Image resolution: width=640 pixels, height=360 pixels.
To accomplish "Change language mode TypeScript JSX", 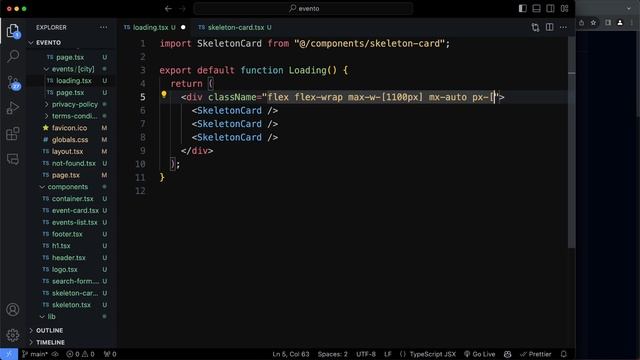I will click(x=433, y=354).
